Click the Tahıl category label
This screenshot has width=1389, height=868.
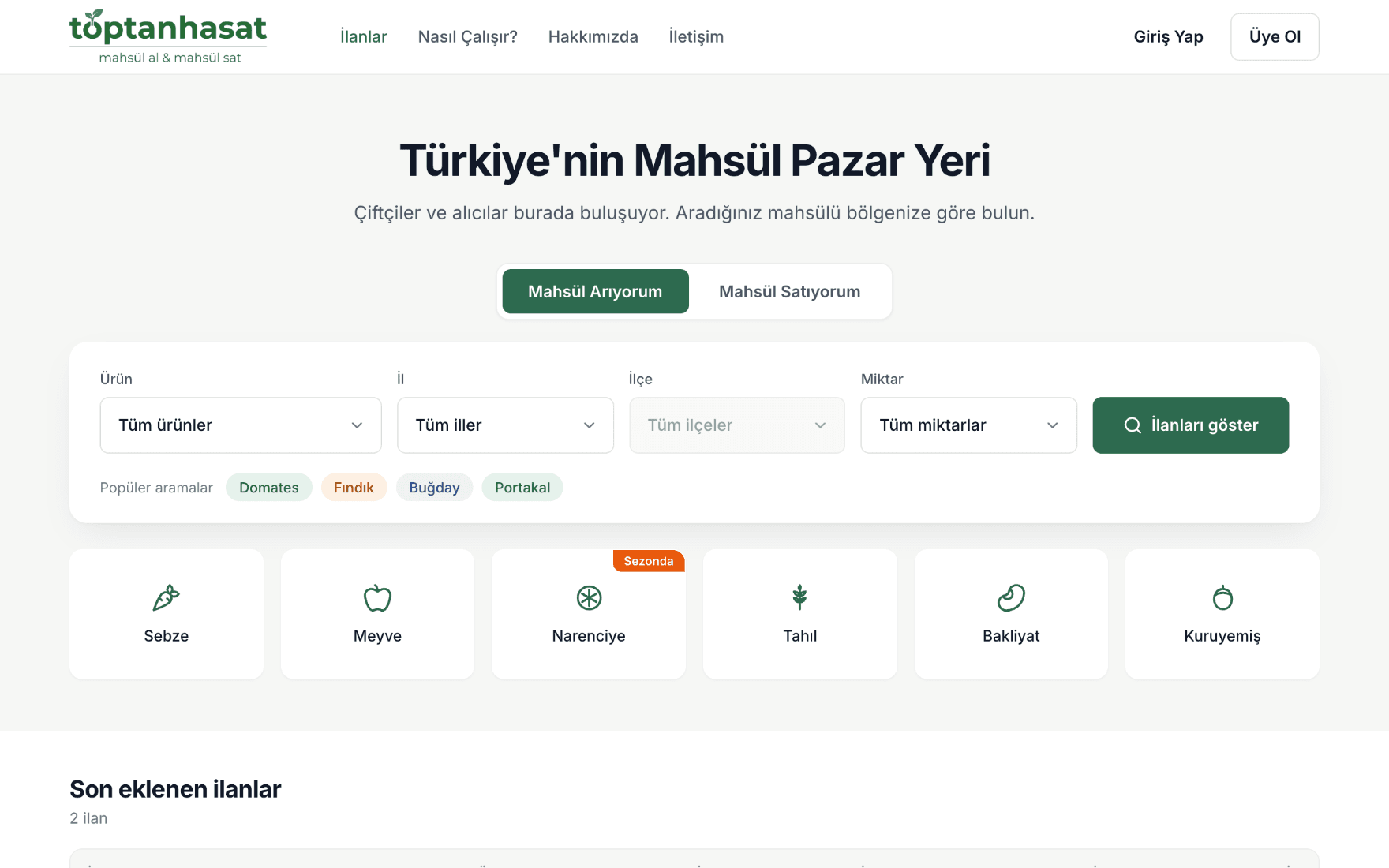click(799, 636)
